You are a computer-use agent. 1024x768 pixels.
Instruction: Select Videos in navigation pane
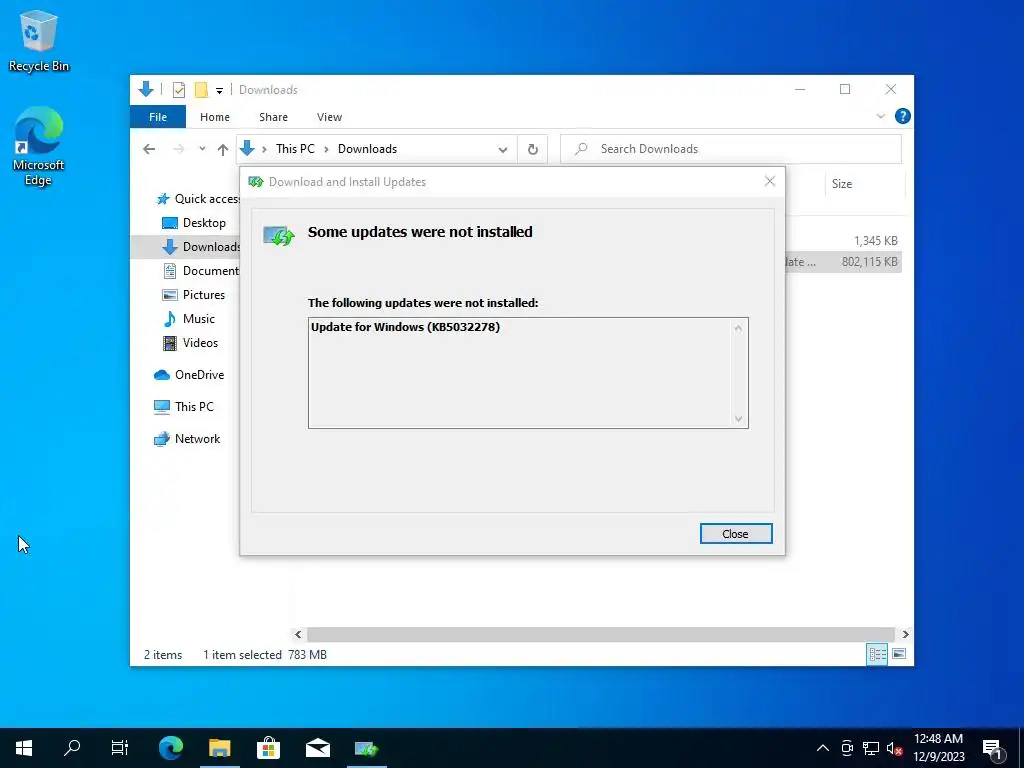191,343
